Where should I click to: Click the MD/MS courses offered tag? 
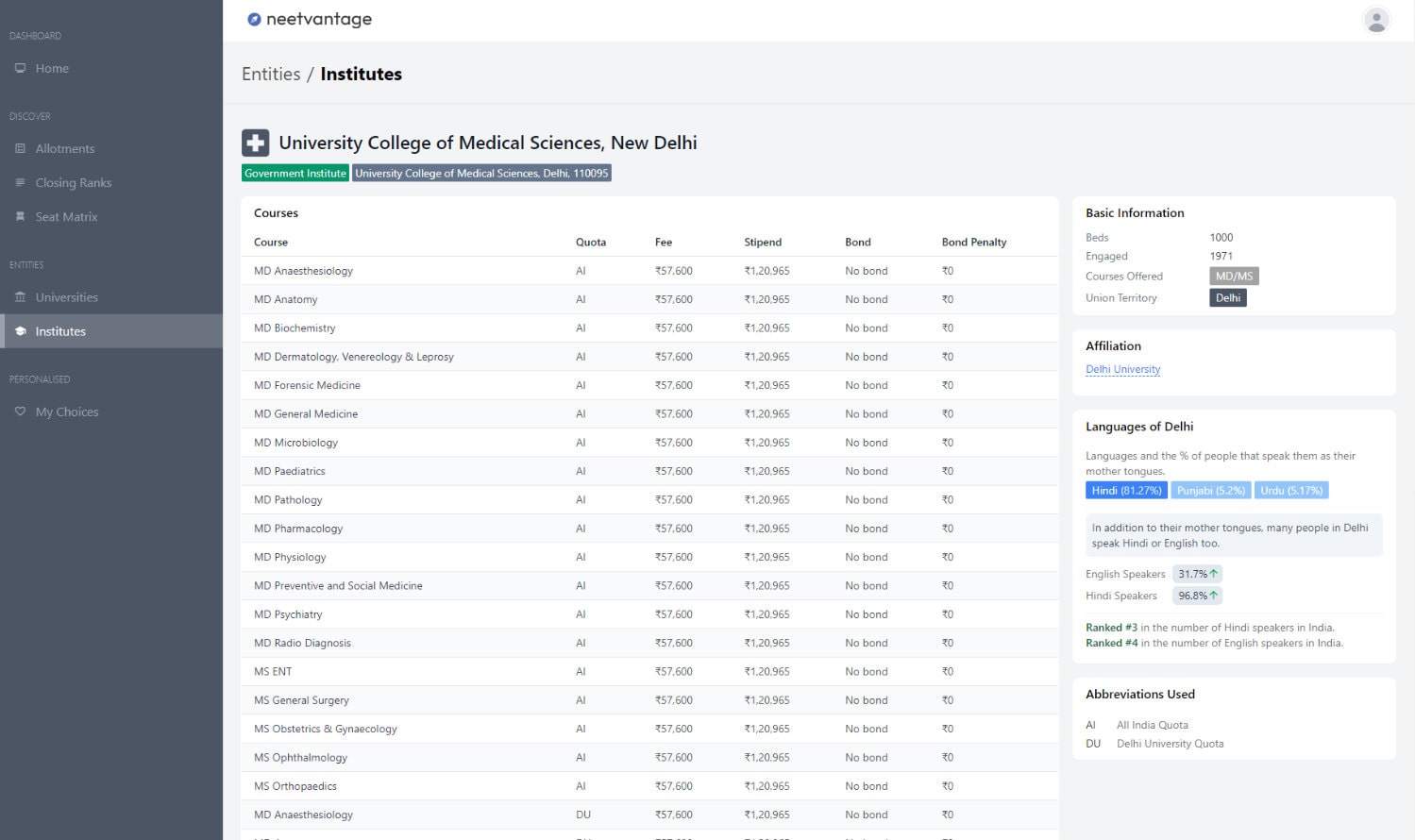[x=1234, y=276]
